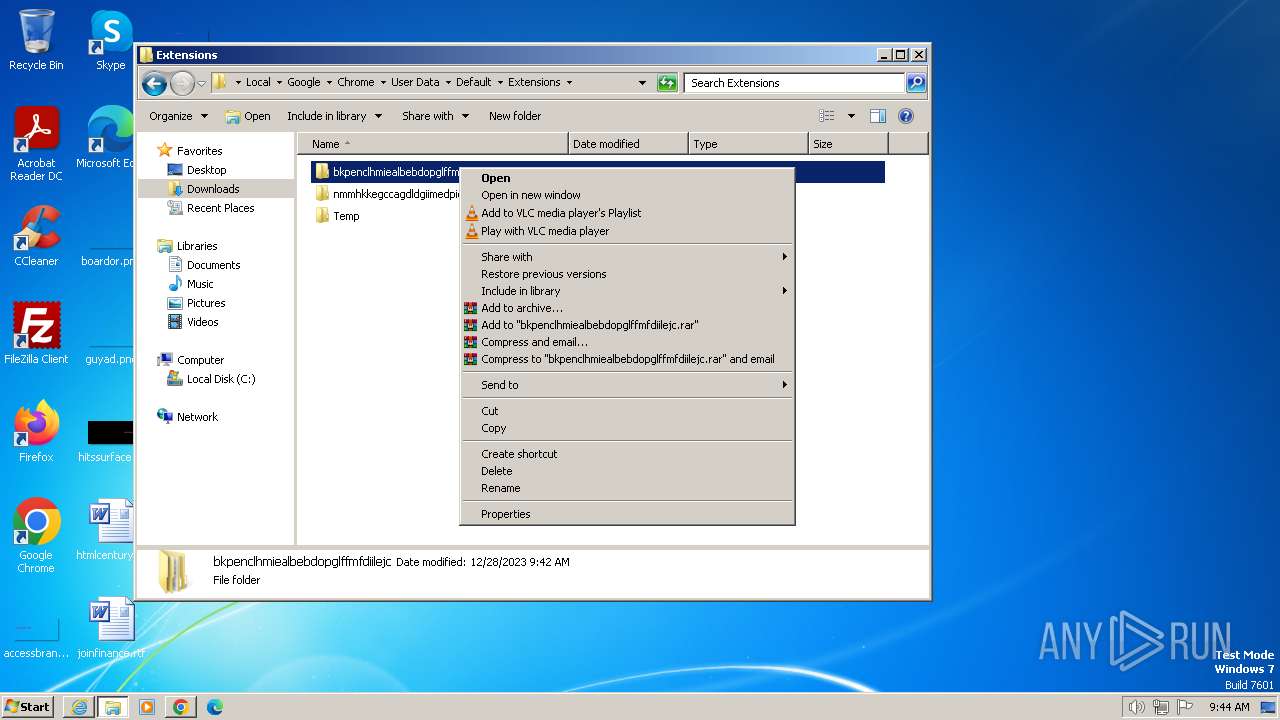Choose Add to archive...

coord(627,308)
